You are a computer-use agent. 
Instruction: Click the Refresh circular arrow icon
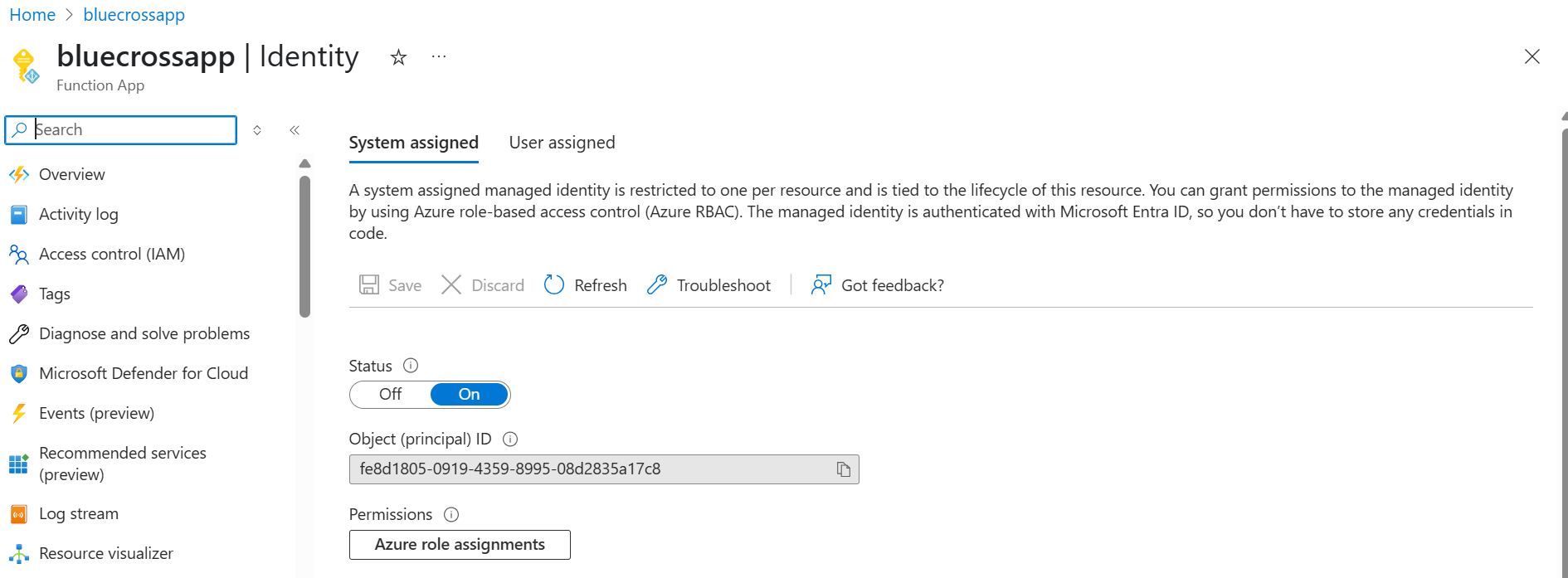click(x=554, y=285)
